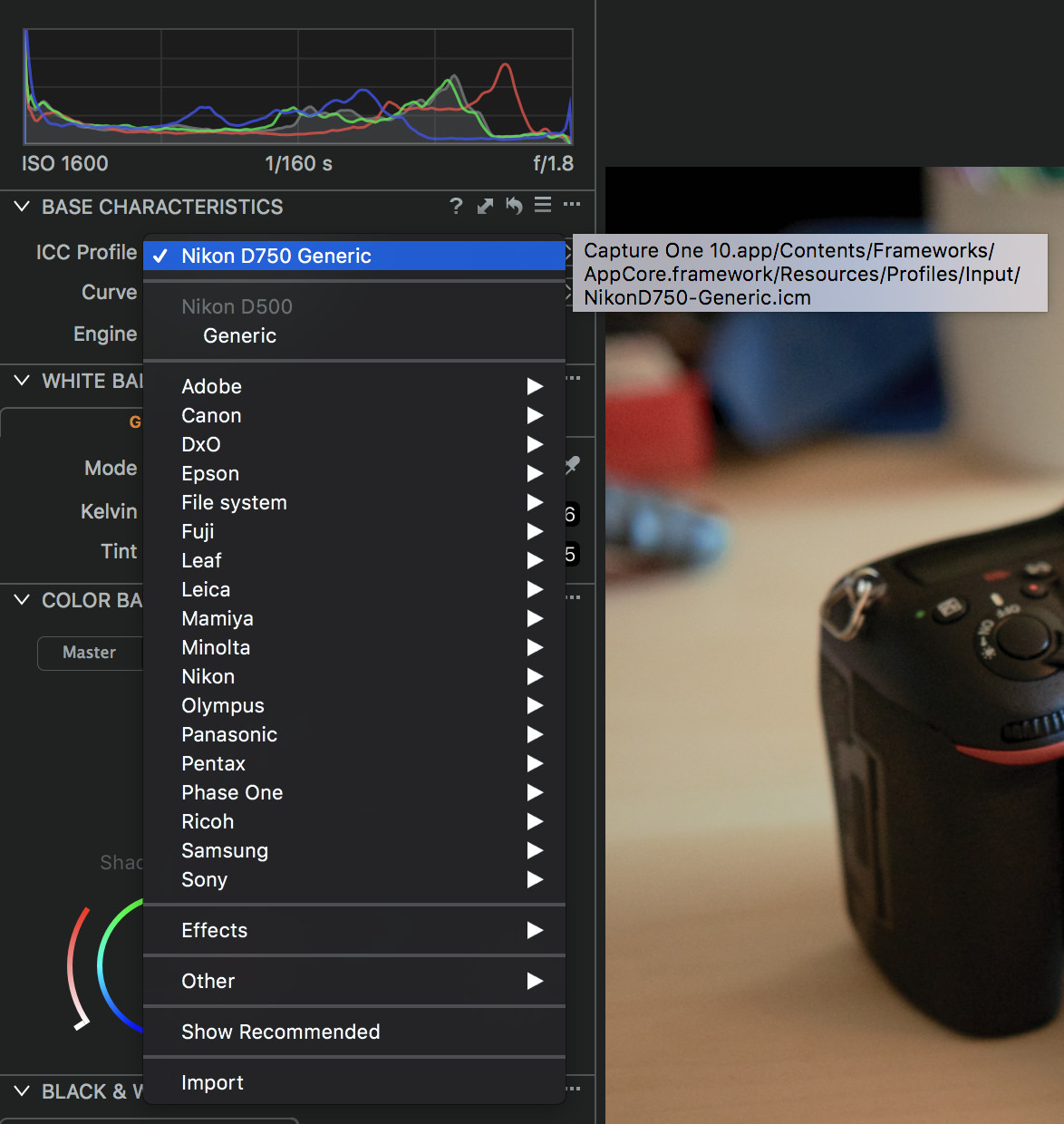The height and width of the screenshot is (1124, 1064).
Task: Open Base Characteristics action menu via ellipsis icon
Action: click(572, 206)
